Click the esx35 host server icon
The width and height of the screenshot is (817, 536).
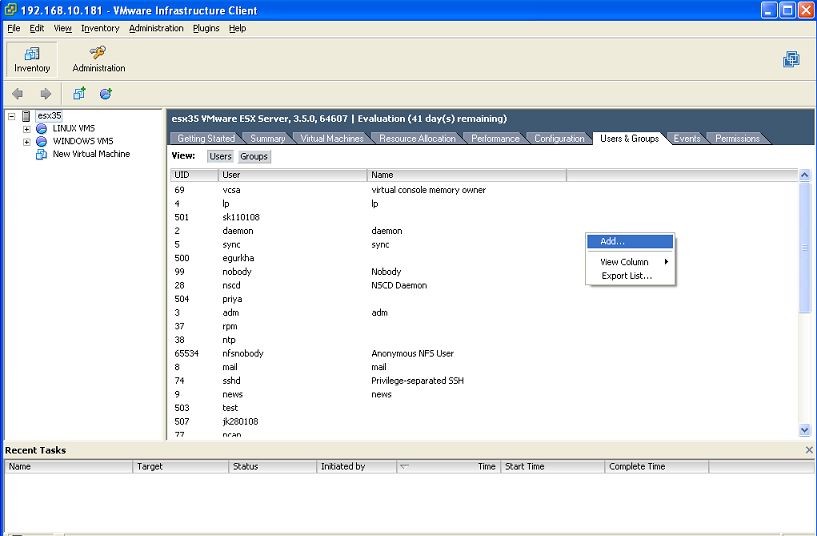(26, 116)
